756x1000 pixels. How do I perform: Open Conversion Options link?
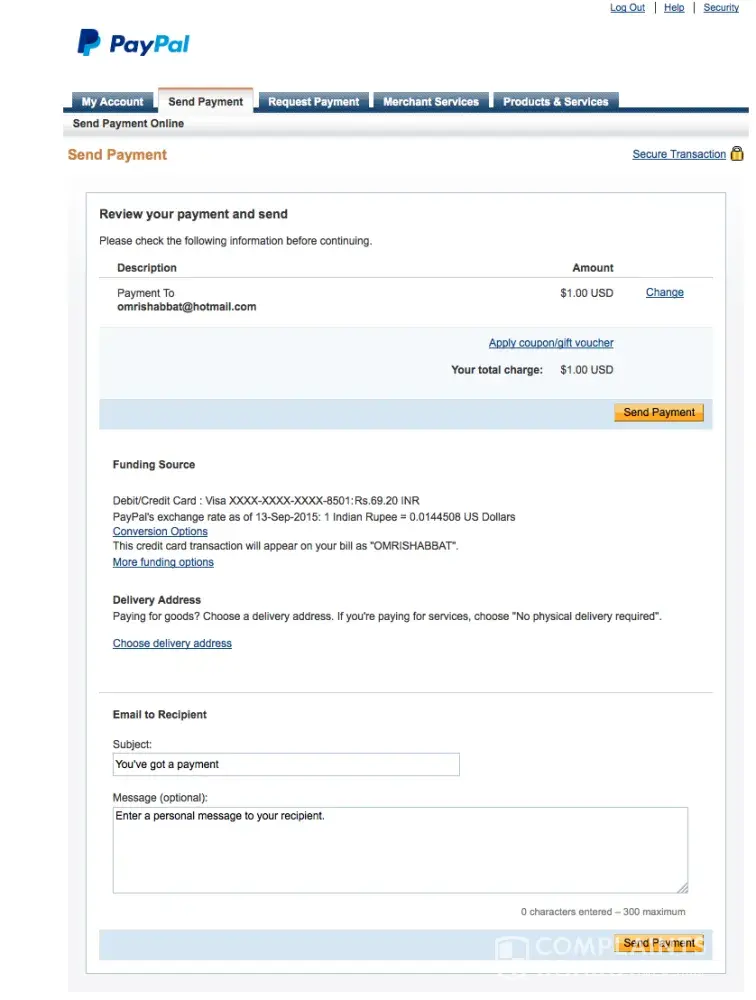pyautogui.click(x=160, y=532)
